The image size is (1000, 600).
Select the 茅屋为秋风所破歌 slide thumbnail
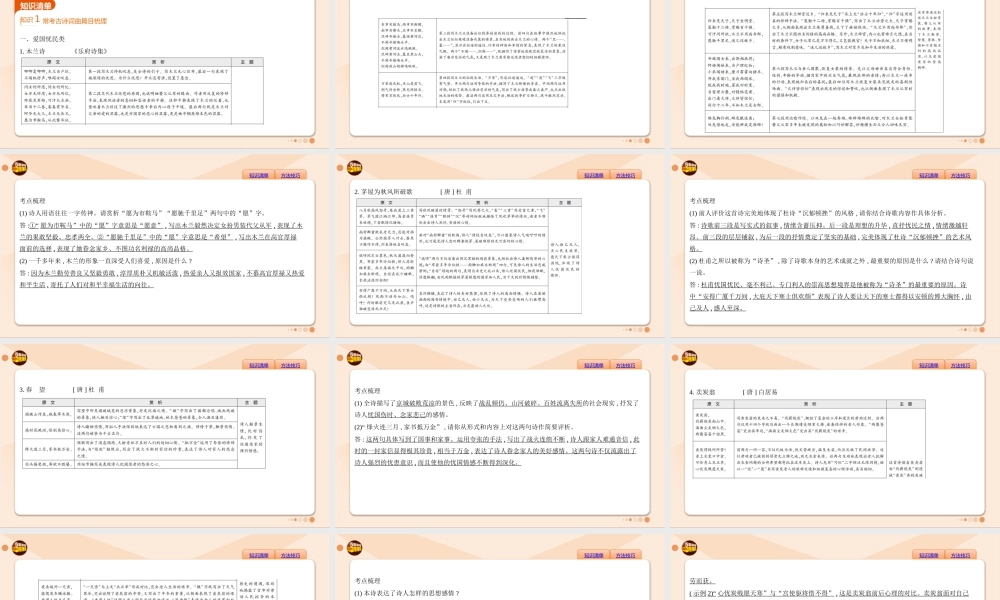tap(500, 260)
